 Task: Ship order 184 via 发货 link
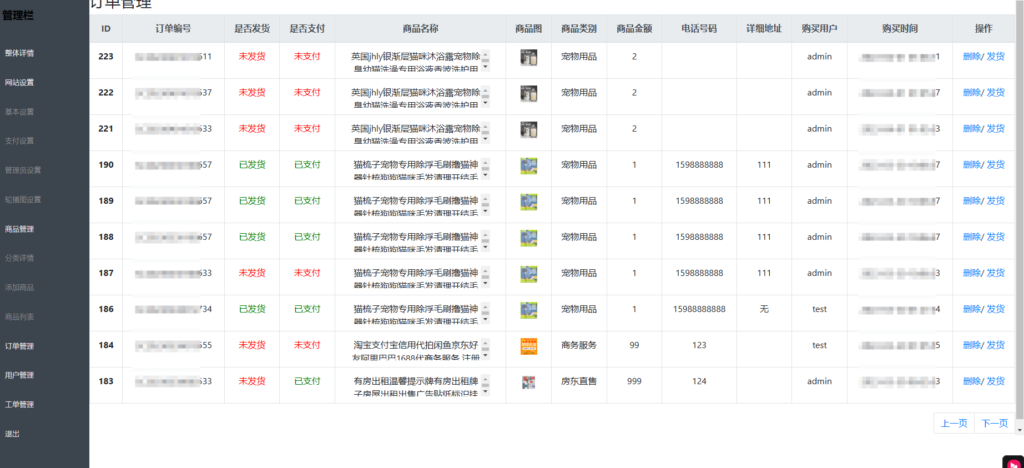click(995, 345)
